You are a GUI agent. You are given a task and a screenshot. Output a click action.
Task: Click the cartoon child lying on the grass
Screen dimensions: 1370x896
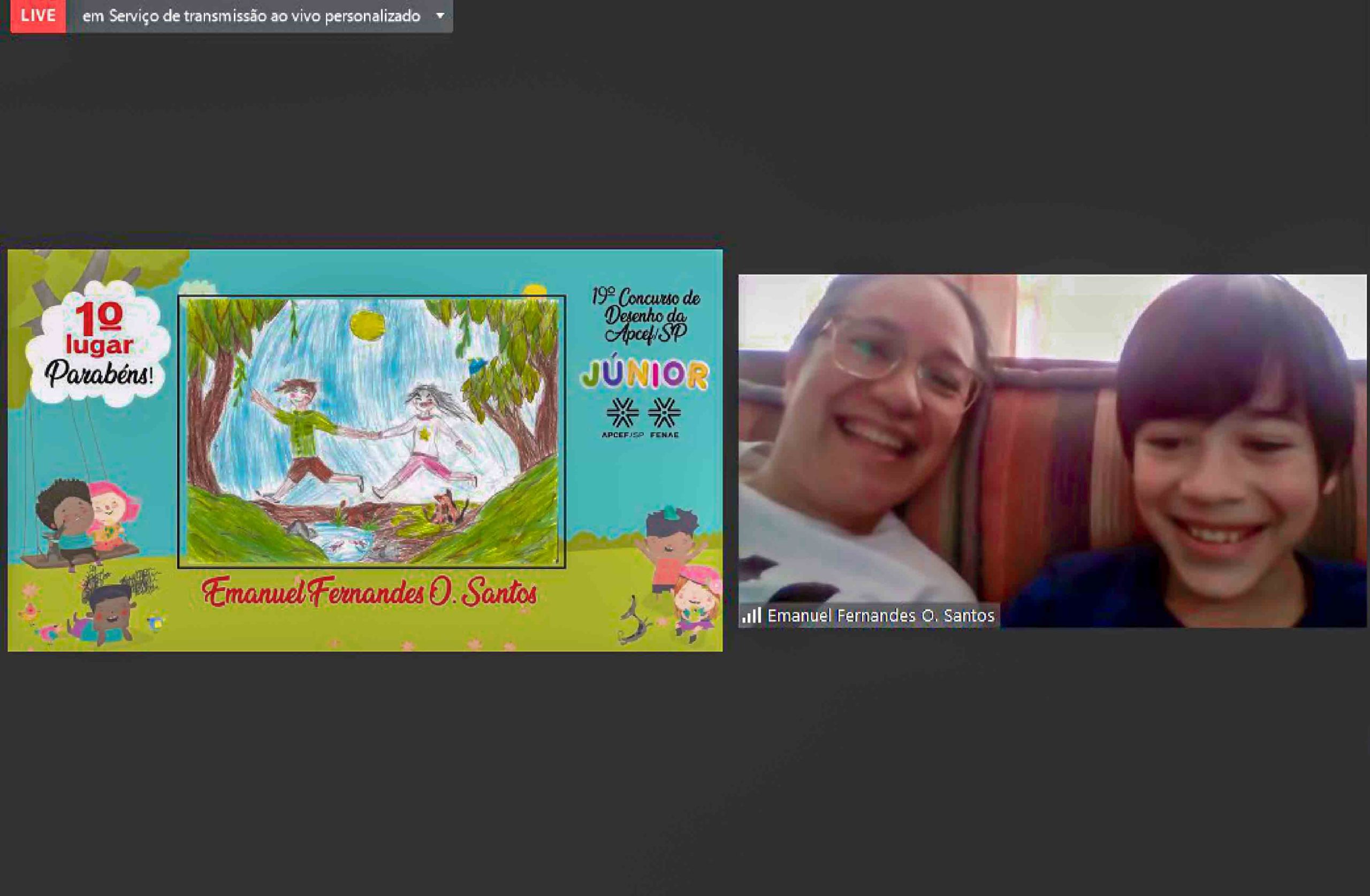click(109, 616)
